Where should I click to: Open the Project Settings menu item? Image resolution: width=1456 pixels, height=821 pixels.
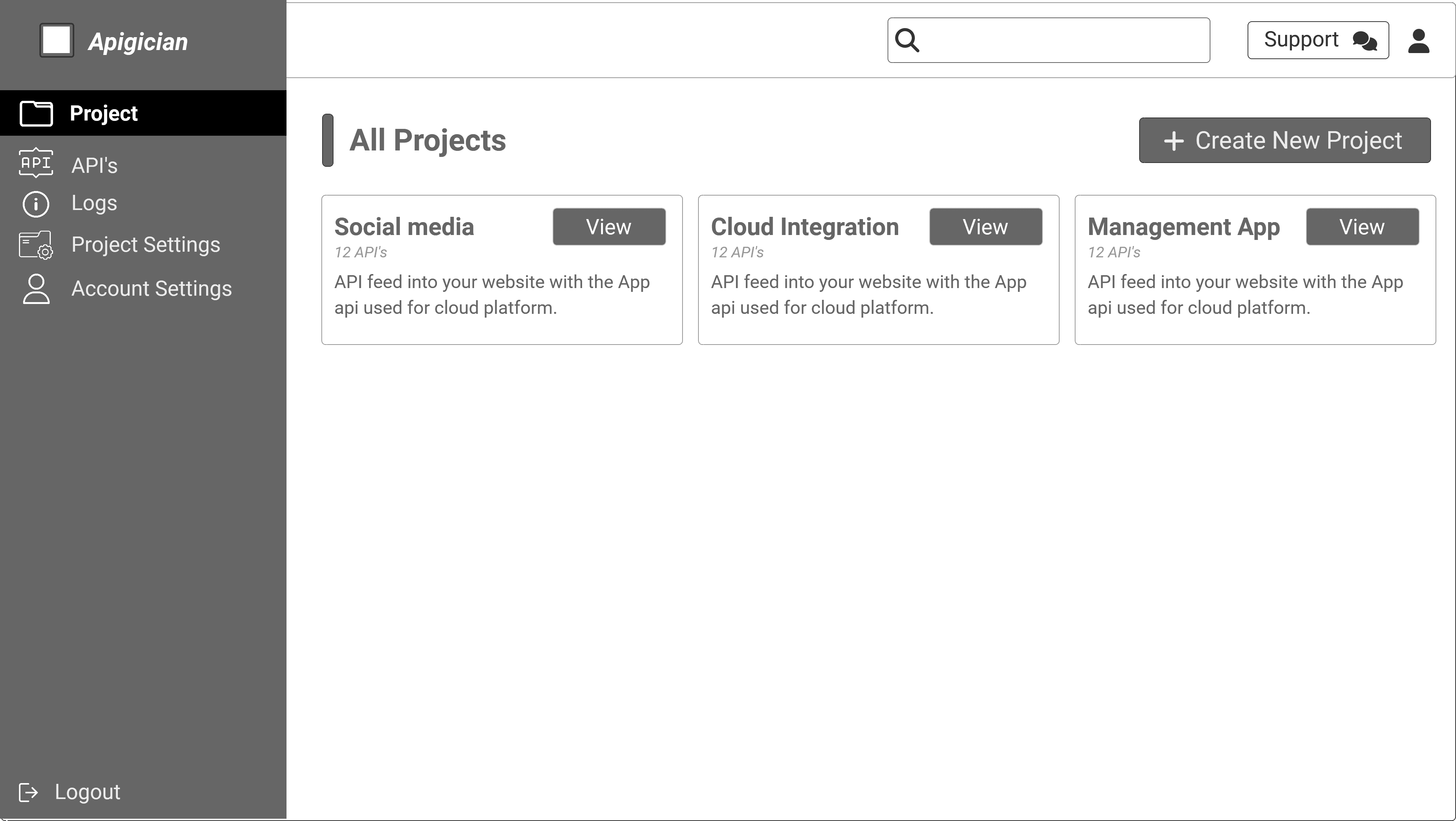(145, 245)
